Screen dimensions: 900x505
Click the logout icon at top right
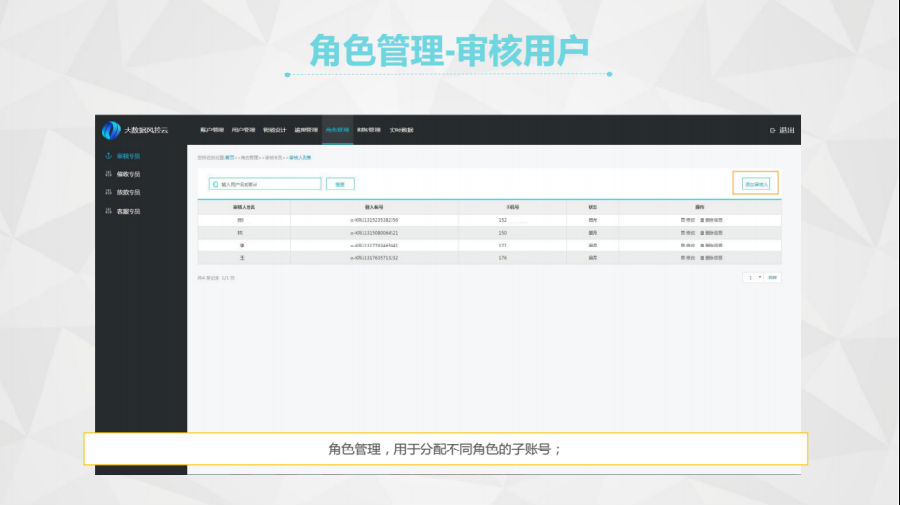tap(773, 130)
